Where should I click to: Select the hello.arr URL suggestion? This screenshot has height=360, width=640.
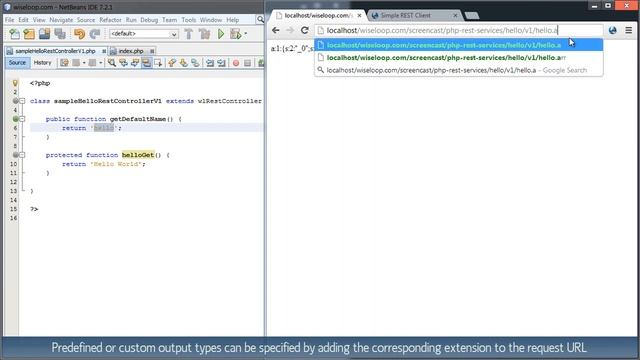(458, 58)
